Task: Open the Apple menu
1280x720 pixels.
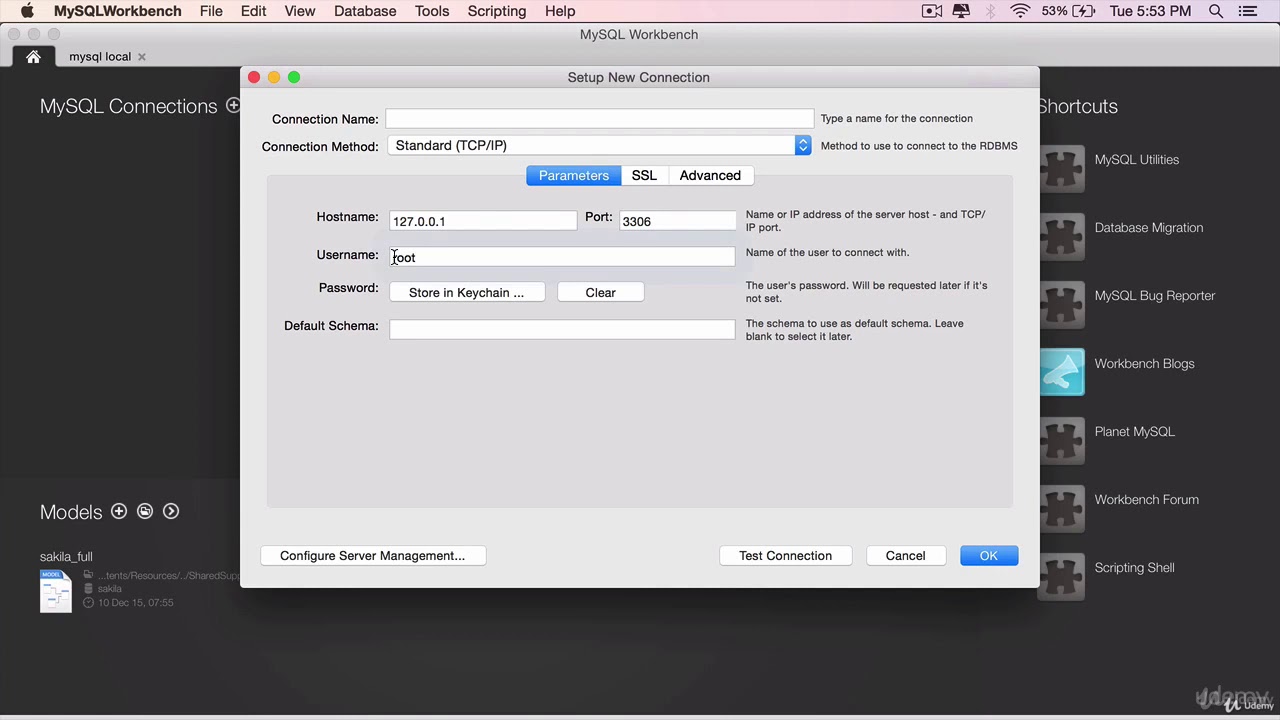Action: coord(27,11)
